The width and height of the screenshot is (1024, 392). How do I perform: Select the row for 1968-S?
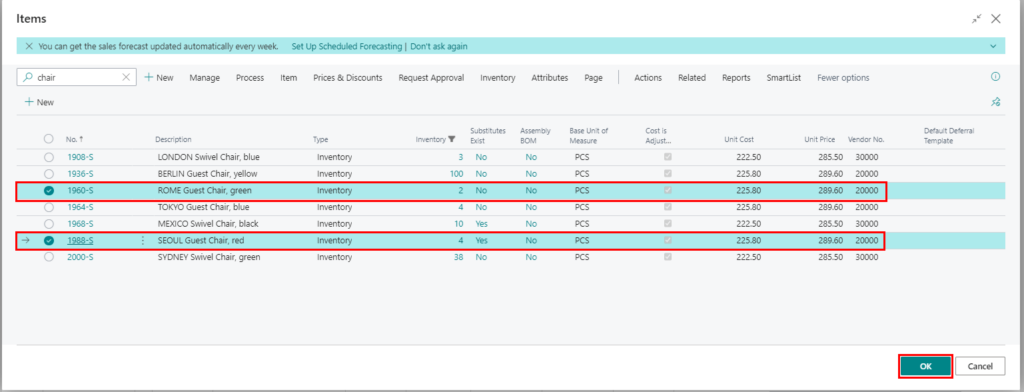coord(48,224)
